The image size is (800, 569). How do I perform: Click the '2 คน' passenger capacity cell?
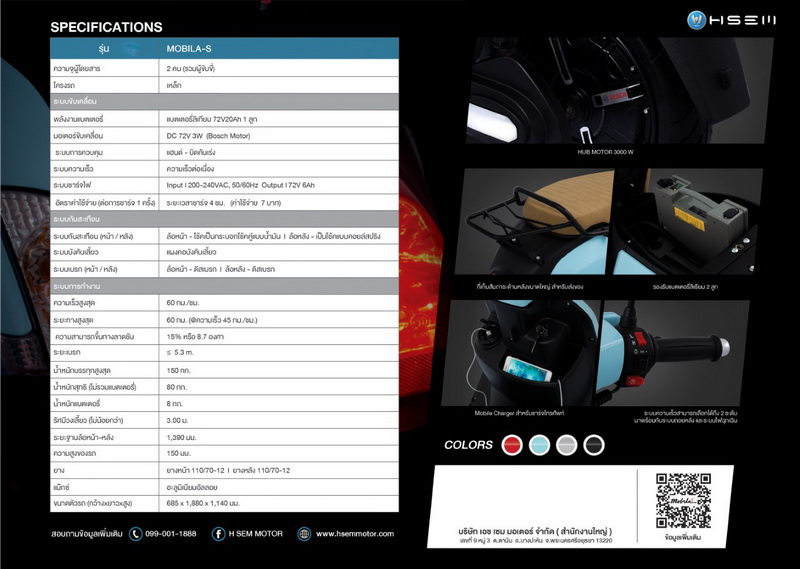(279, 68)
